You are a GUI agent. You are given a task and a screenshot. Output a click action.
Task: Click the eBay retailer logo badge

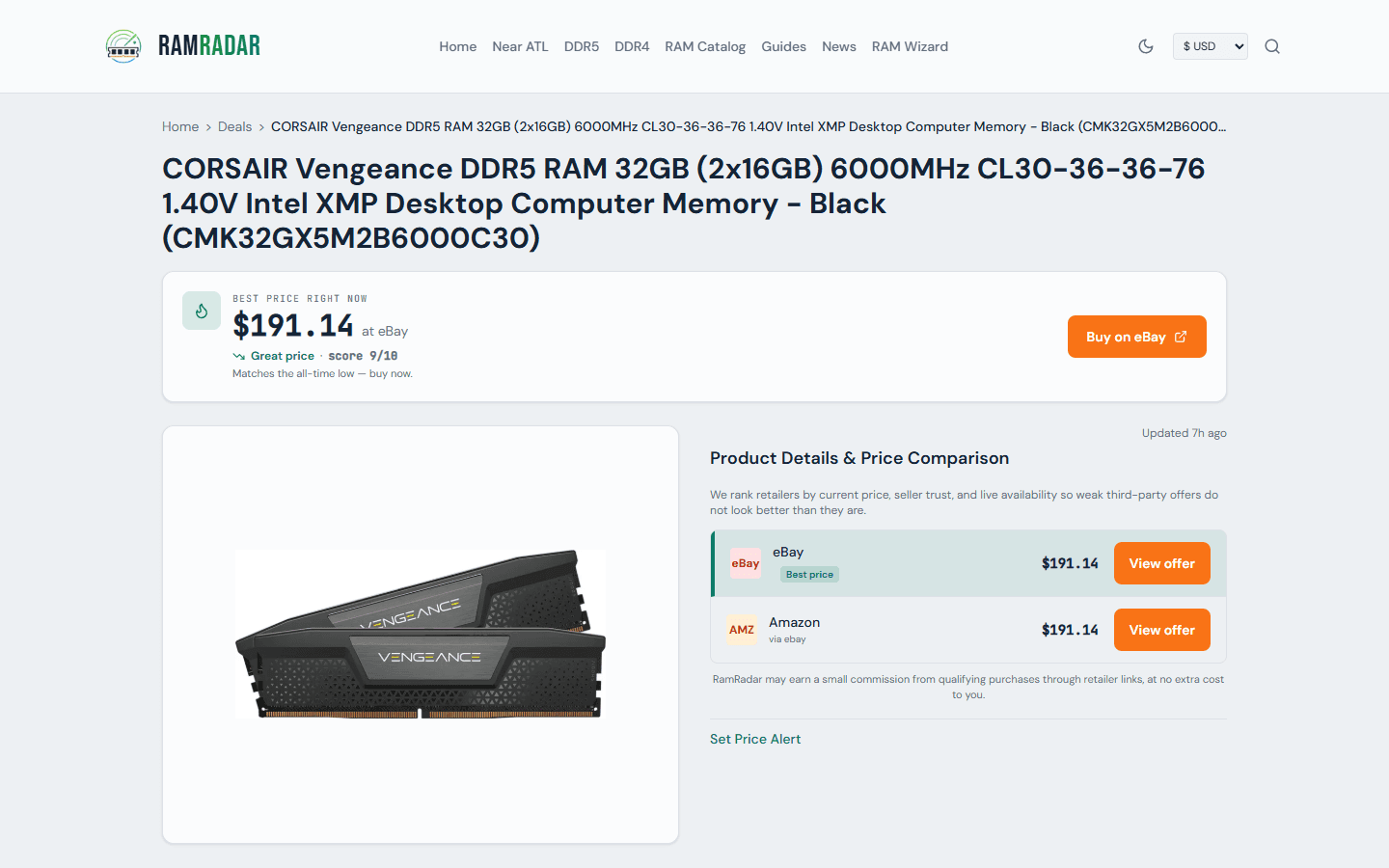pos(746,563)
